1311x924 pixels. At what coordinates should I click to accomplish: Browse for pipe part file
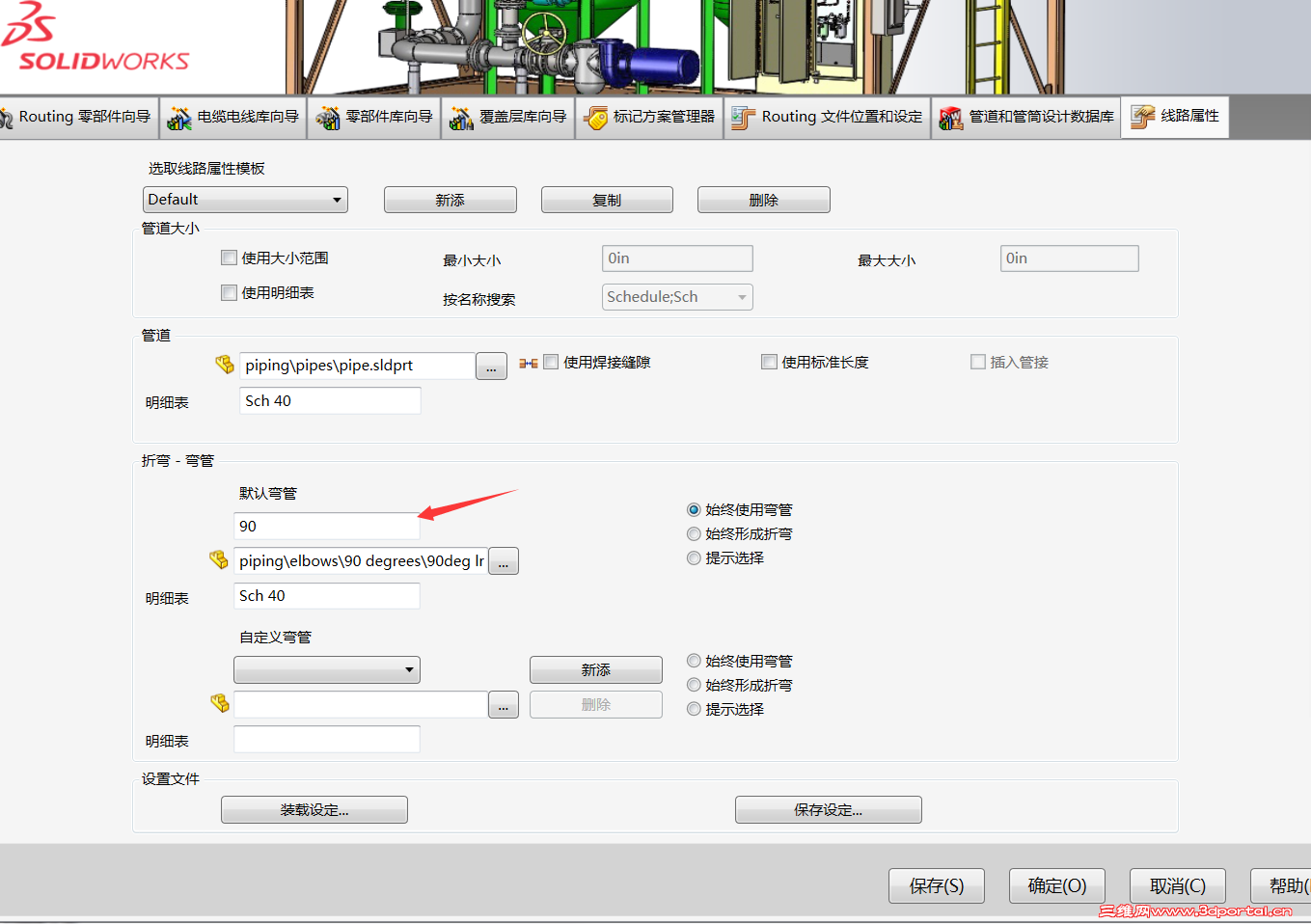[x=491, y=367]
